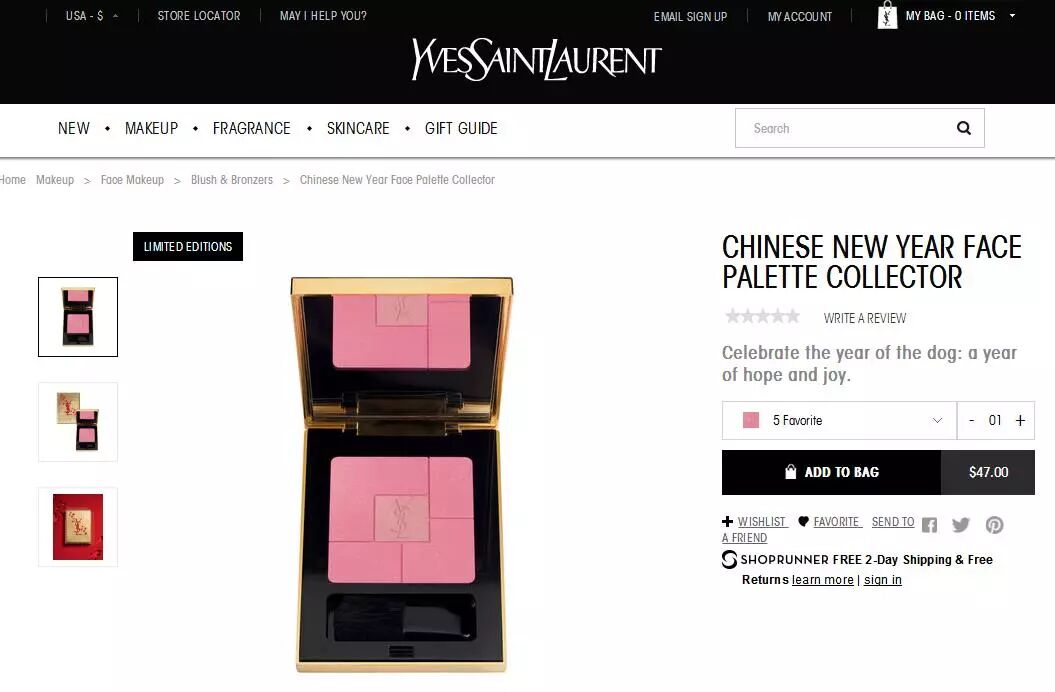This screenshot has width=1055, height=692.
Task: Share product on Pinterest icon
Action: point(994,525)
